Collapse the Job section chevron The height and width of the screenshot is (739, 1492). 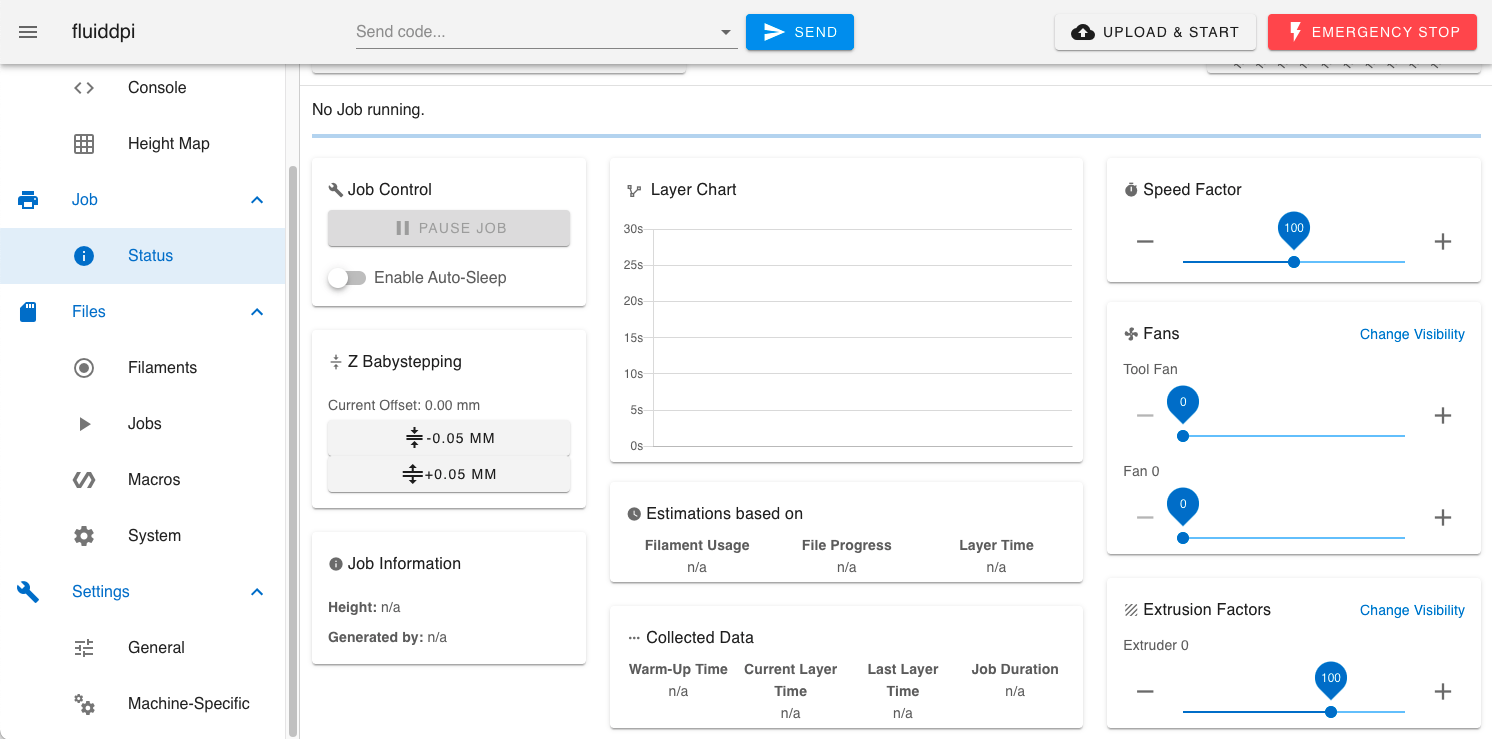tap(257, 200)
